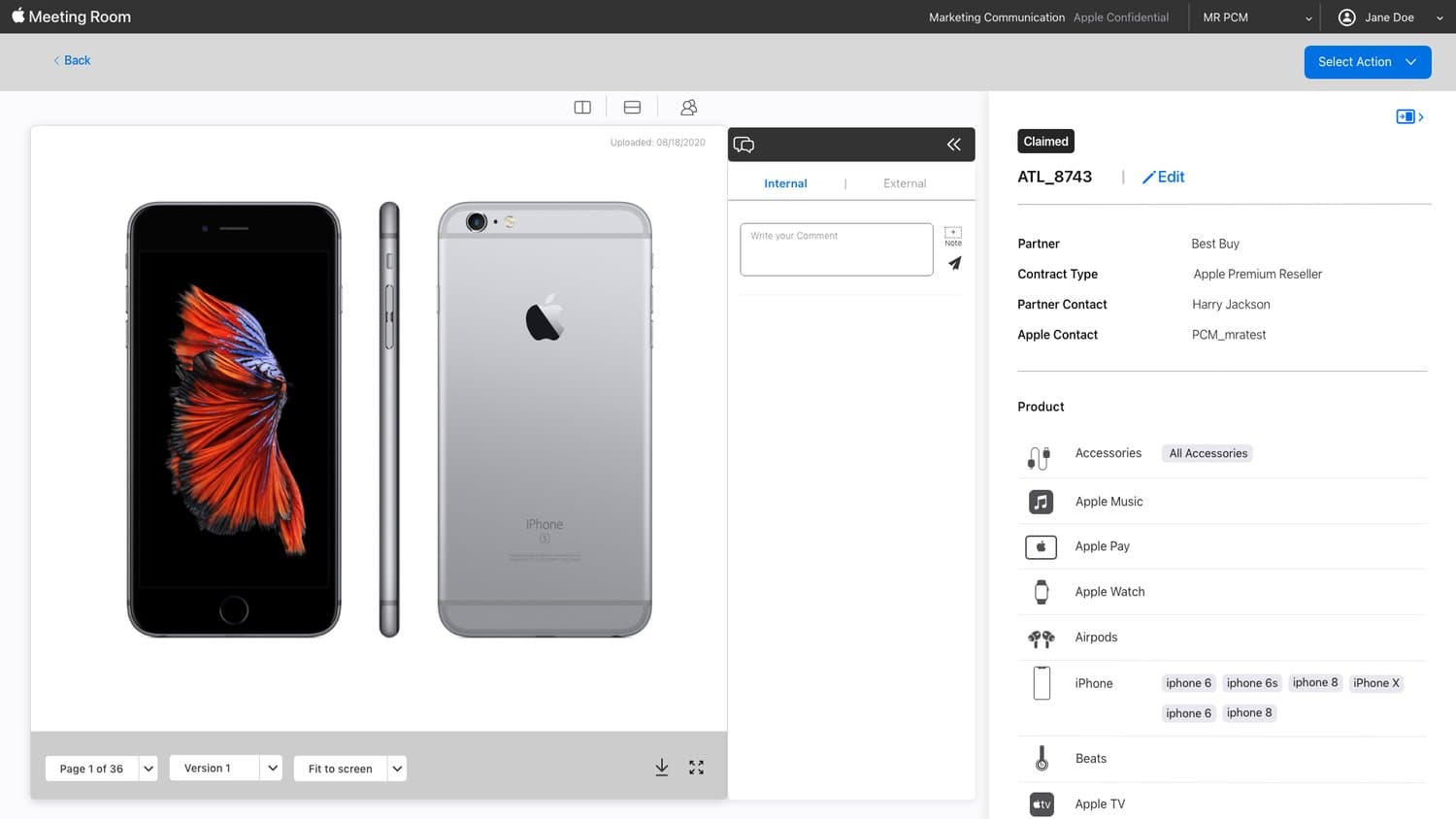Click the Harry Jackson contact name

click(1231, 305)
